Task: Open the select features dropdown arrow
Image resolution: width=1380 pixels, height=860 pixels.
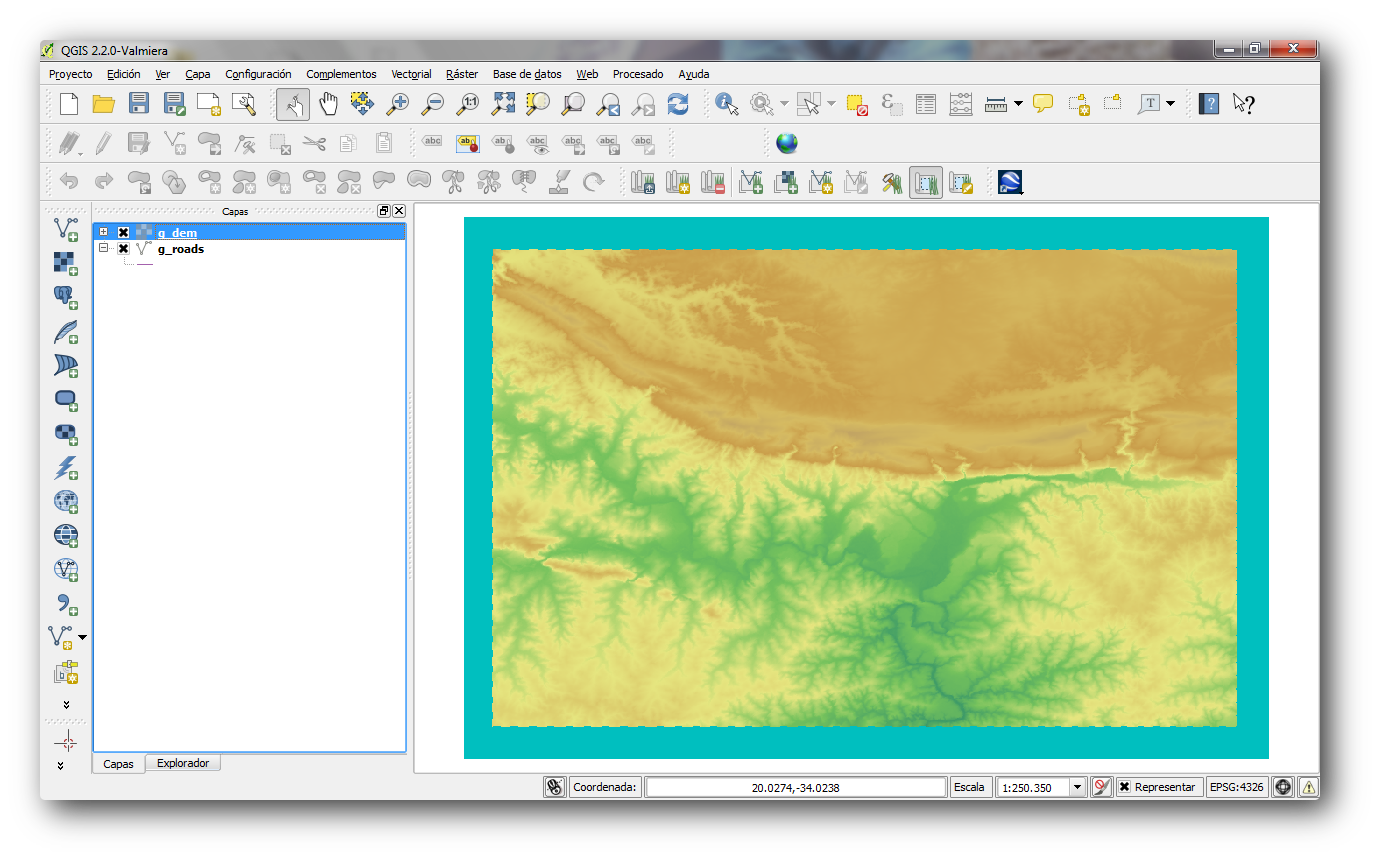Action: (x=831, y=103)
